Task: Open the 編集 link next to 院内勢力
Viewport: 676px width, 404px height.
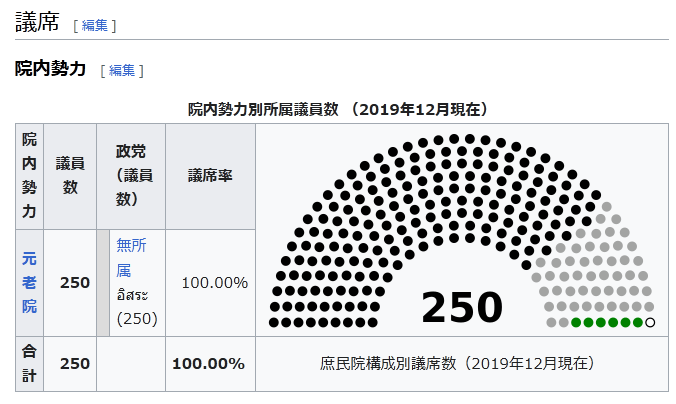Action: coord(122,70)
